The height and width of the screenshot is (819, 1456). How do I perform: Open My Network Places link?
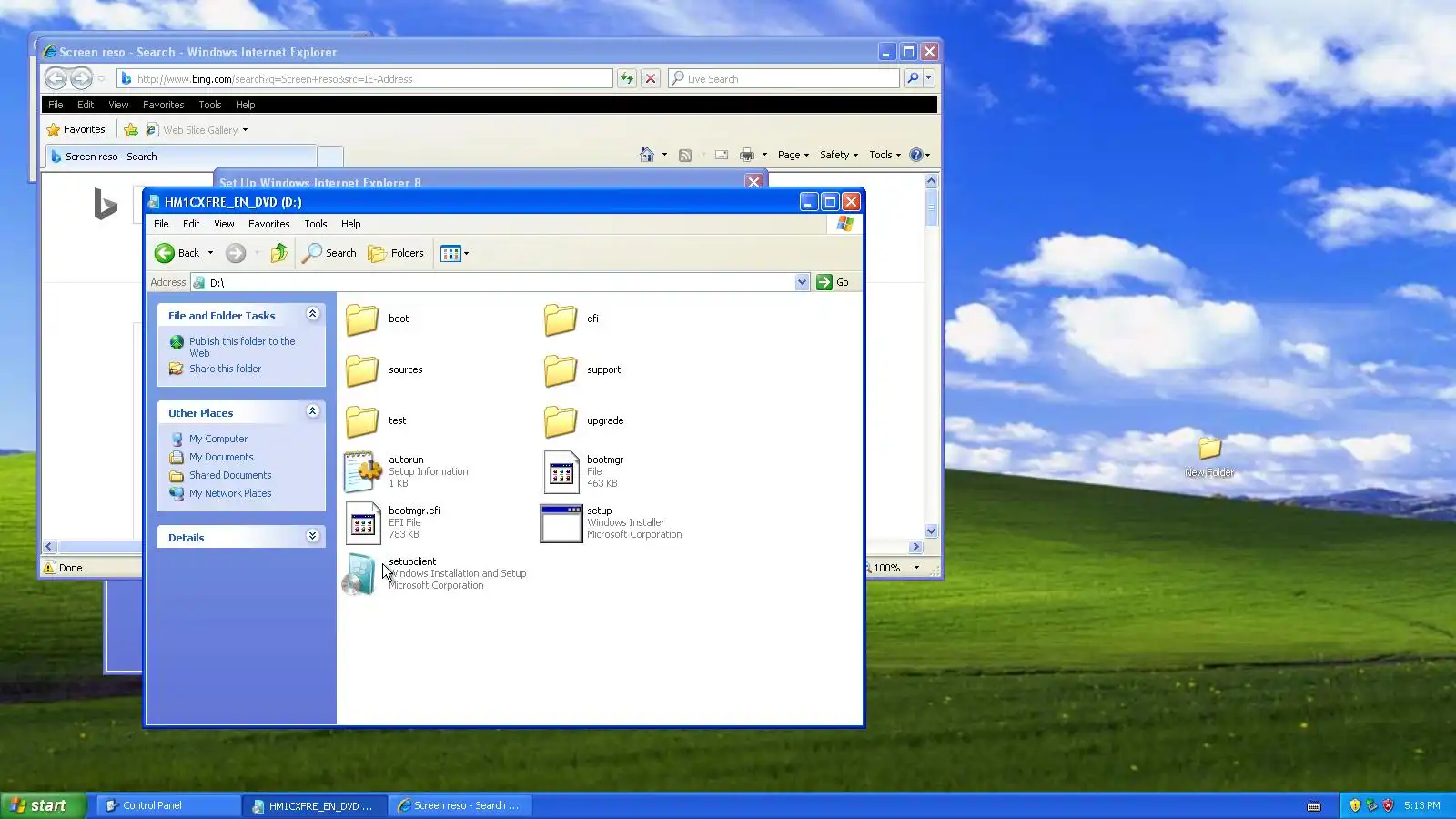(230, 493)
